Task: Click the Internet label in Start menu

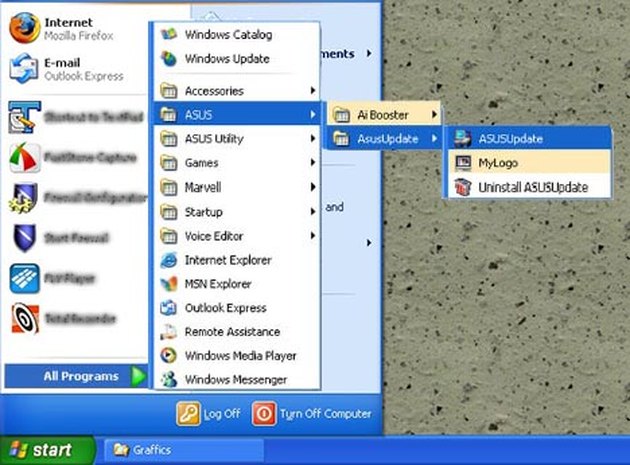Action: (68, 23)
